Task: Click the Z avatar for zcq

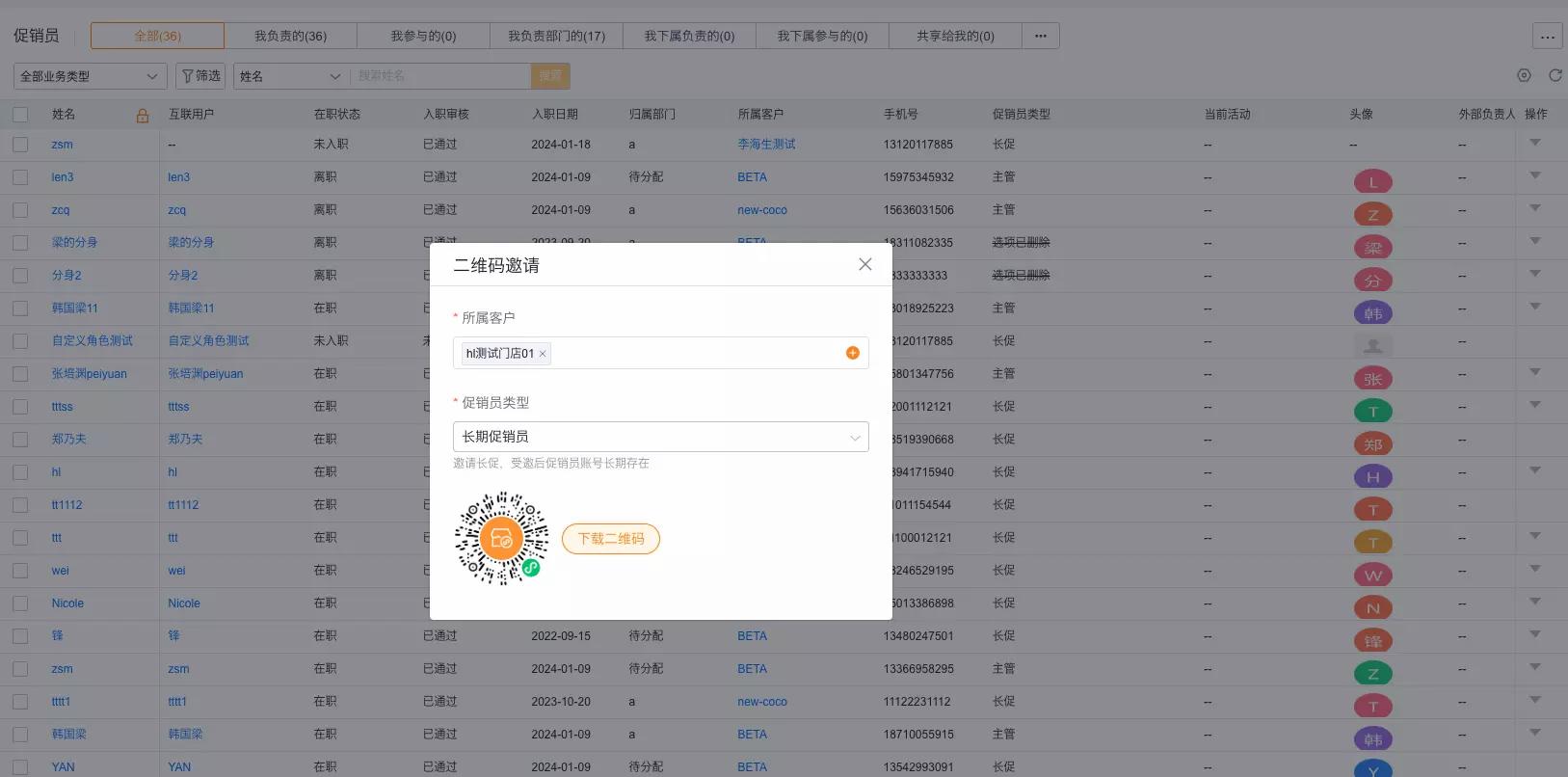Action: (1373, 214)
